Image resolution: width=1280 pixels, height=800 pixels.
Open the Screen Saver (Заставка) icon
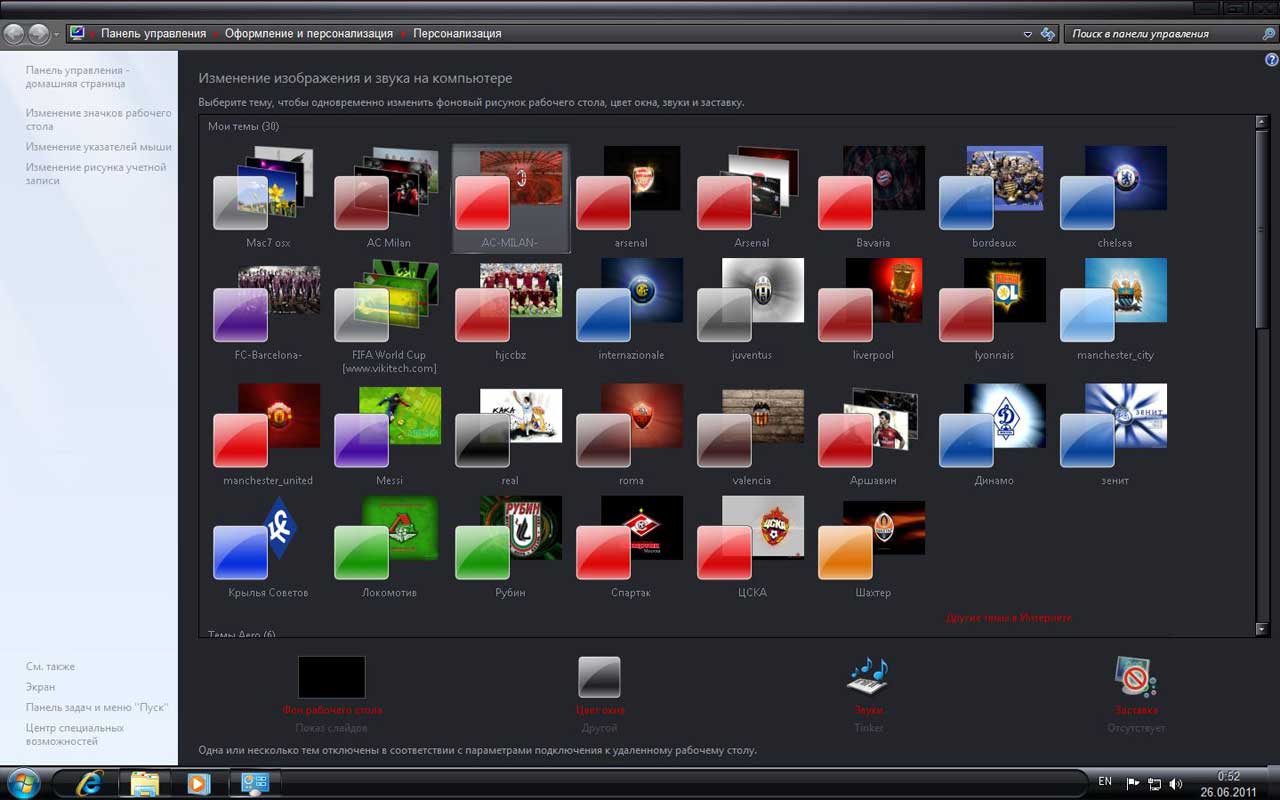point(1136,677)
